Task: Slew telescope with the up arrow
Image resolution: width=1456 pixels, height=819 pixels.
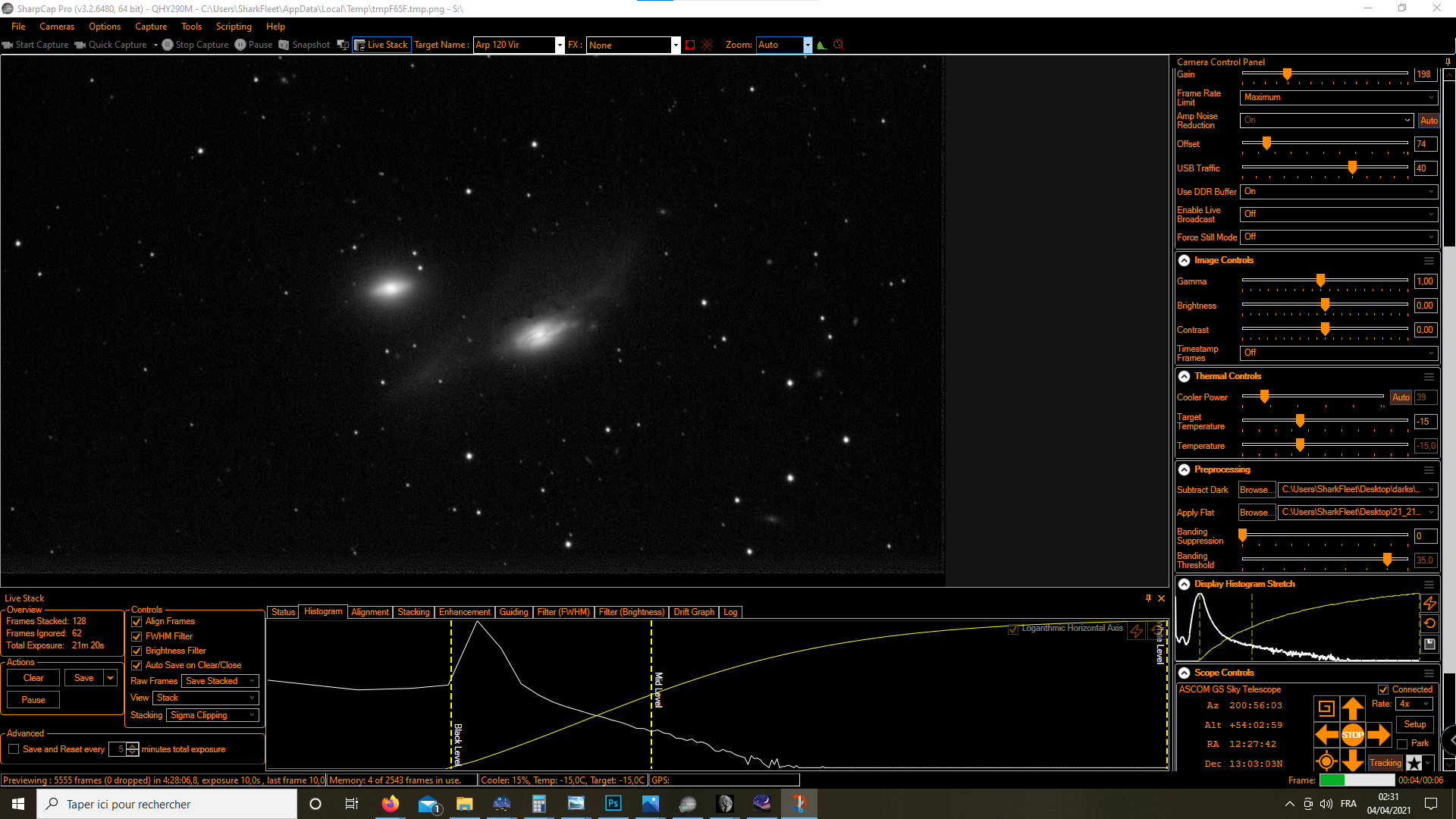Action: point(1352,709)
